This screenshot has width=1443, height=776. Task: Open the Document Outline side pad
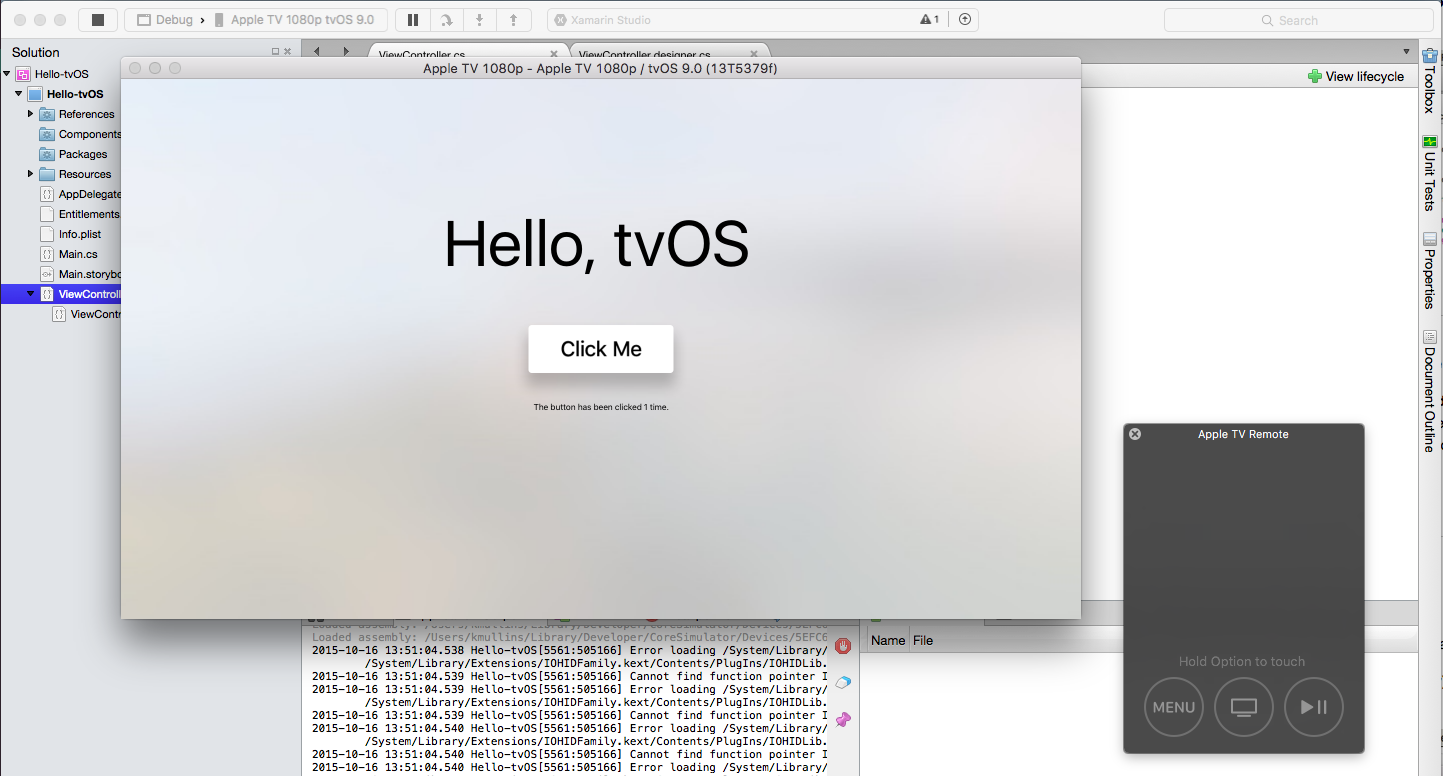1430,391
